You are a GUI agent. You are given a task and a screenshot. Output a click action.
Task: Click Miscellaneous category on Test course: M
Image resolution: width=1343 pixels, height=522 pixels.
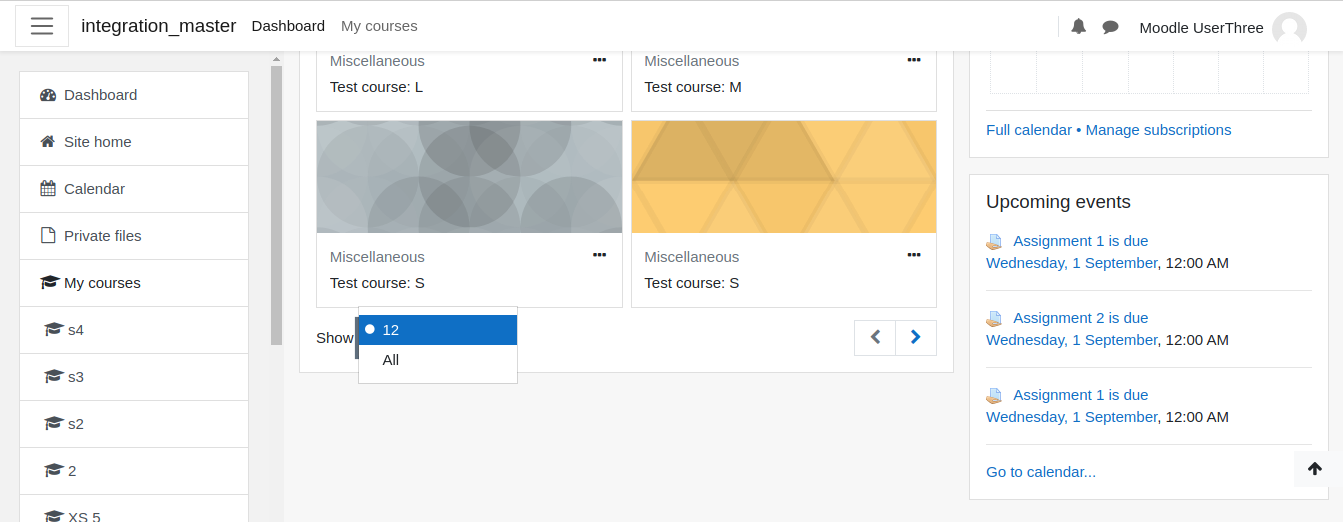click(692, 61)
